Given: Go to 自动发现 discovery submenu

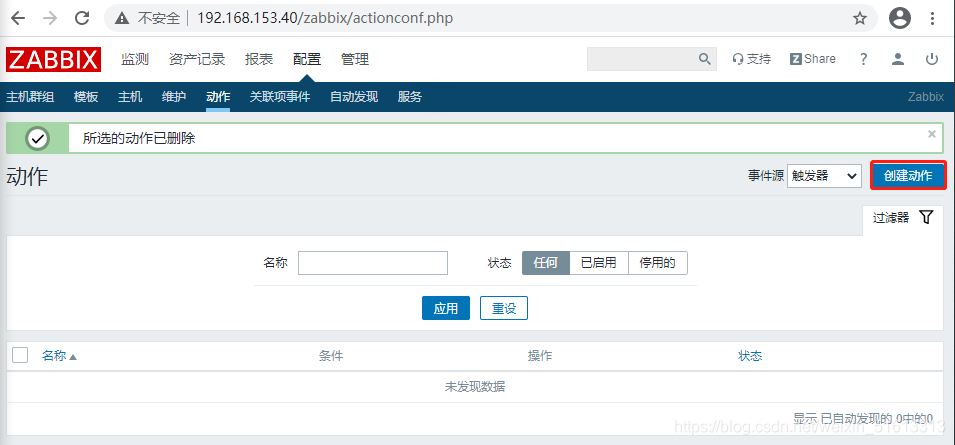Looking at the screenshot, I should [354, 97].
